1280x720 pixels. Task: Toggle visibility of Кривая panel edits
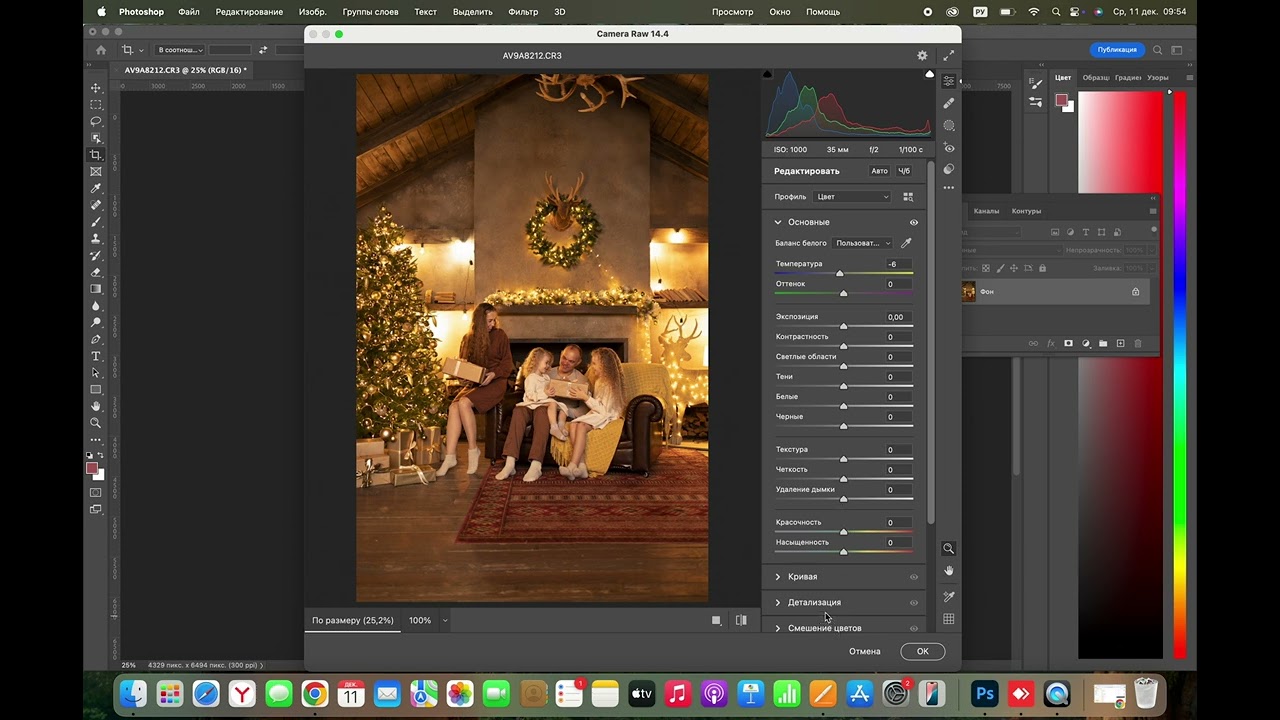914,577
